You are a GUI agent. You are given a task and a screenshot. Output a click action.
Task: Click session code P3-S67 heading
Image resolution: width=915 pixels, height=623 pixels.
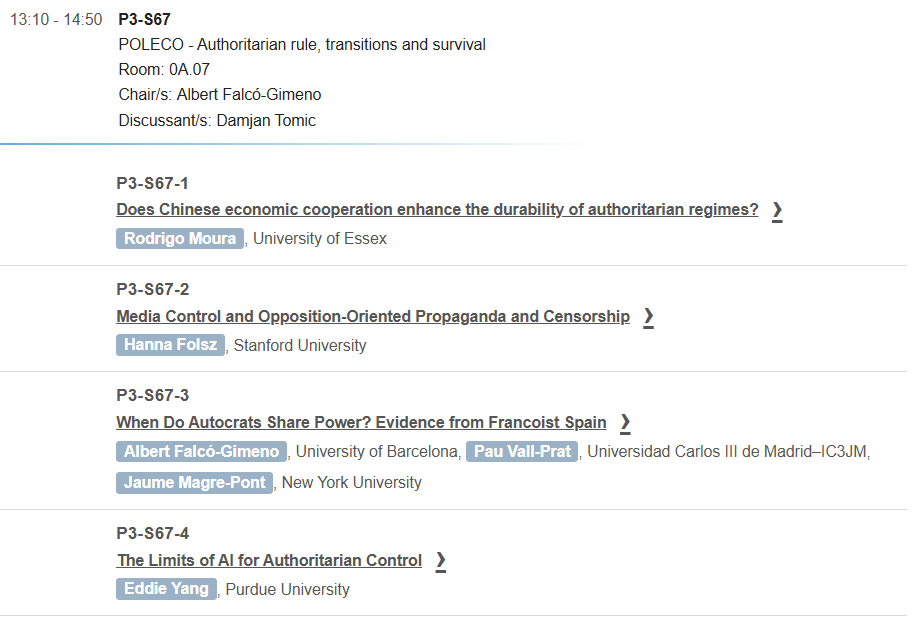(144, 19)
